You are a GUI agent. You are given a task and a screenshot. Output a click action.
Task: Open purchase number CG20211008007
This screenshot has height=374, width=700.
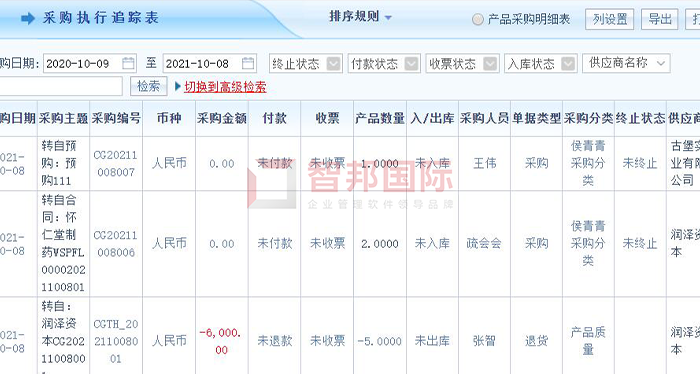coord(116,163)
